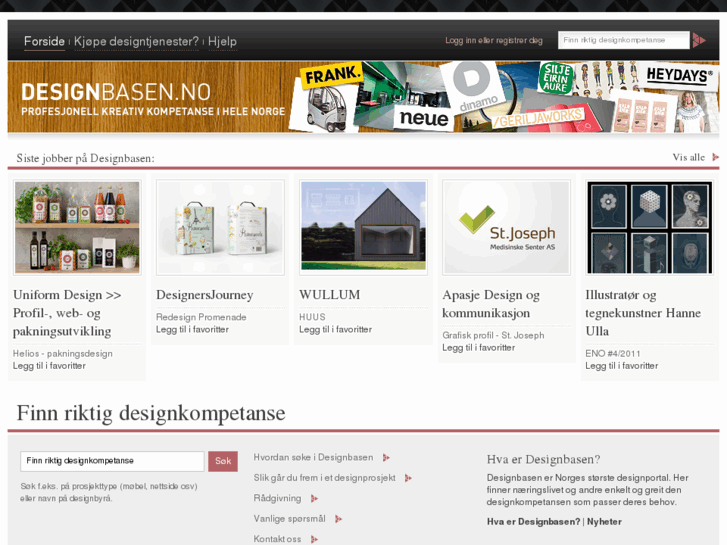This screenshot has height=545, width=727.
Task: Click HUUS project link
Action: (312, 317)
